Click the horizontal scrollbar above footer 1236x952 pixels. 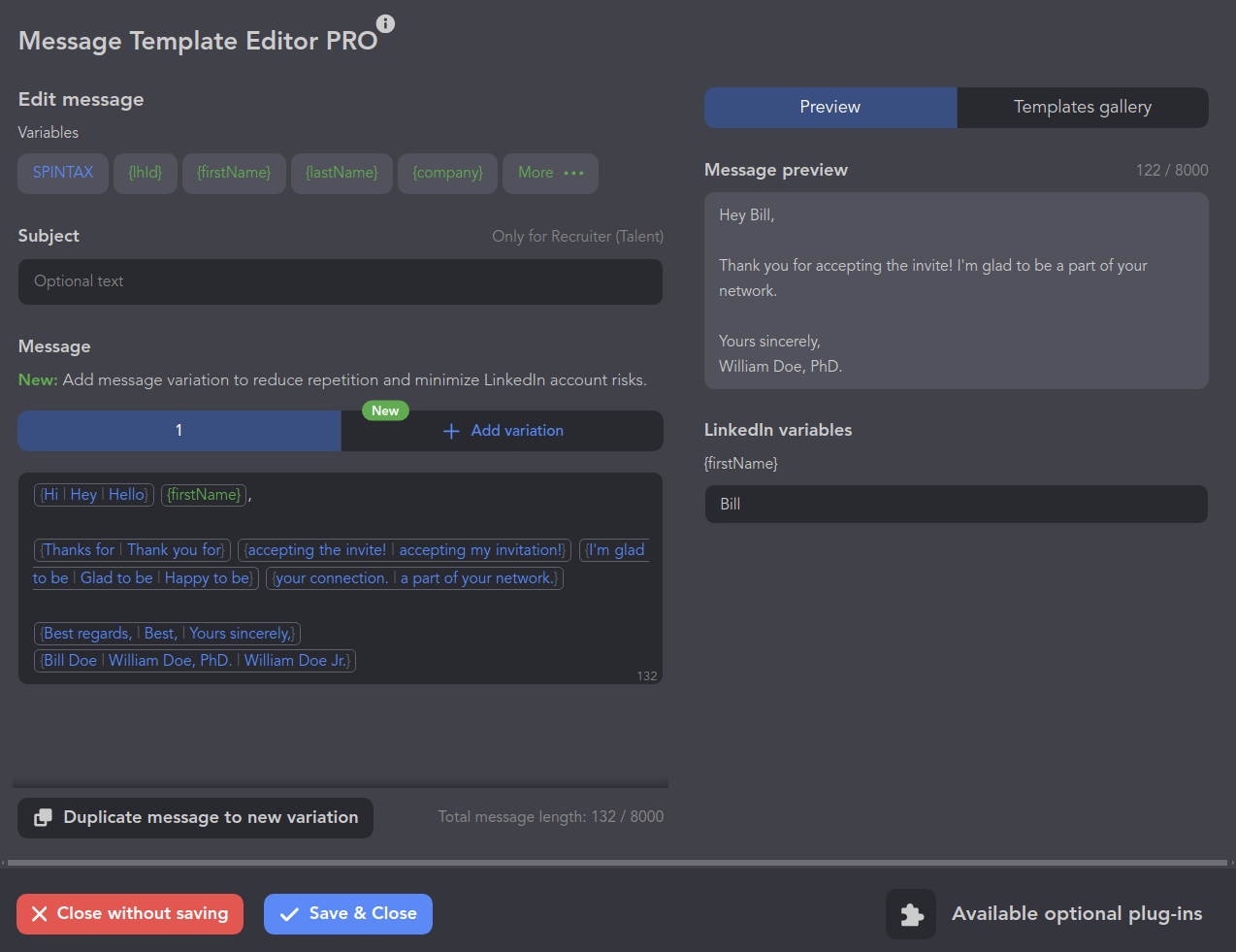[617, 862]
